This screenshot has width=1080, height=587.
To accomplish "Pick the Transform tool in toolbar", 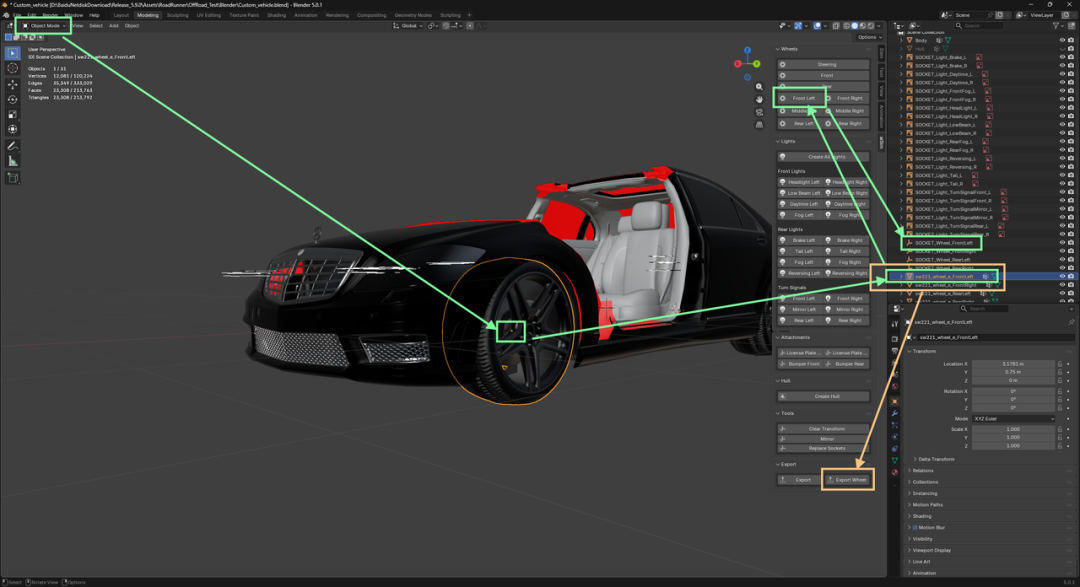I will pyautogui.click(x=12, y=130).
